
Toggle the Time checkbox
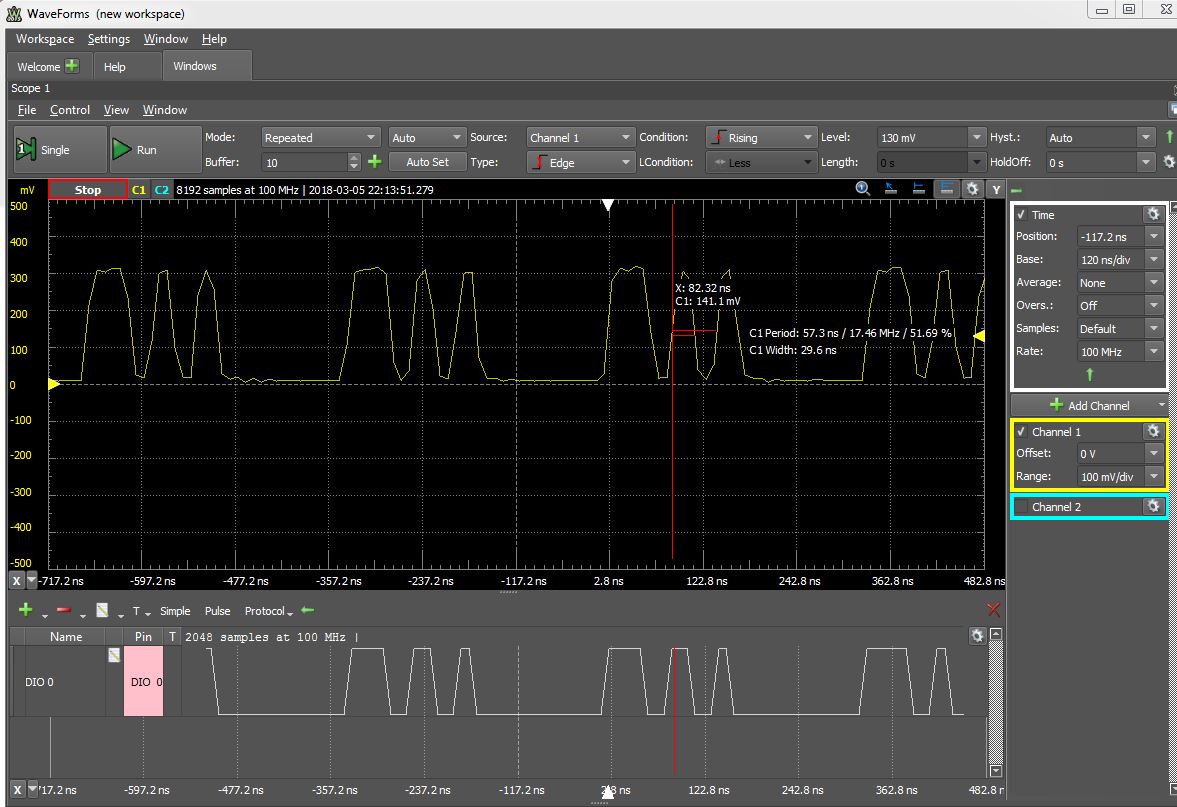1022,215
